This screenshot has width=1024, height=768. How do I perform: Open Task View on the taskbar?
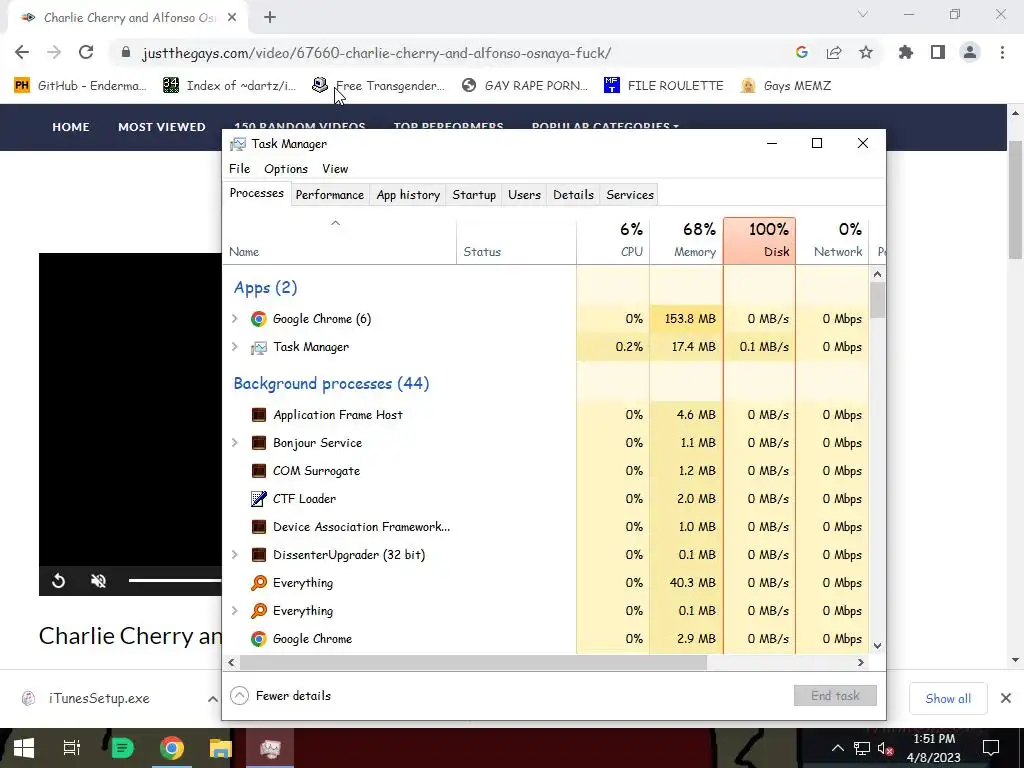71,748
